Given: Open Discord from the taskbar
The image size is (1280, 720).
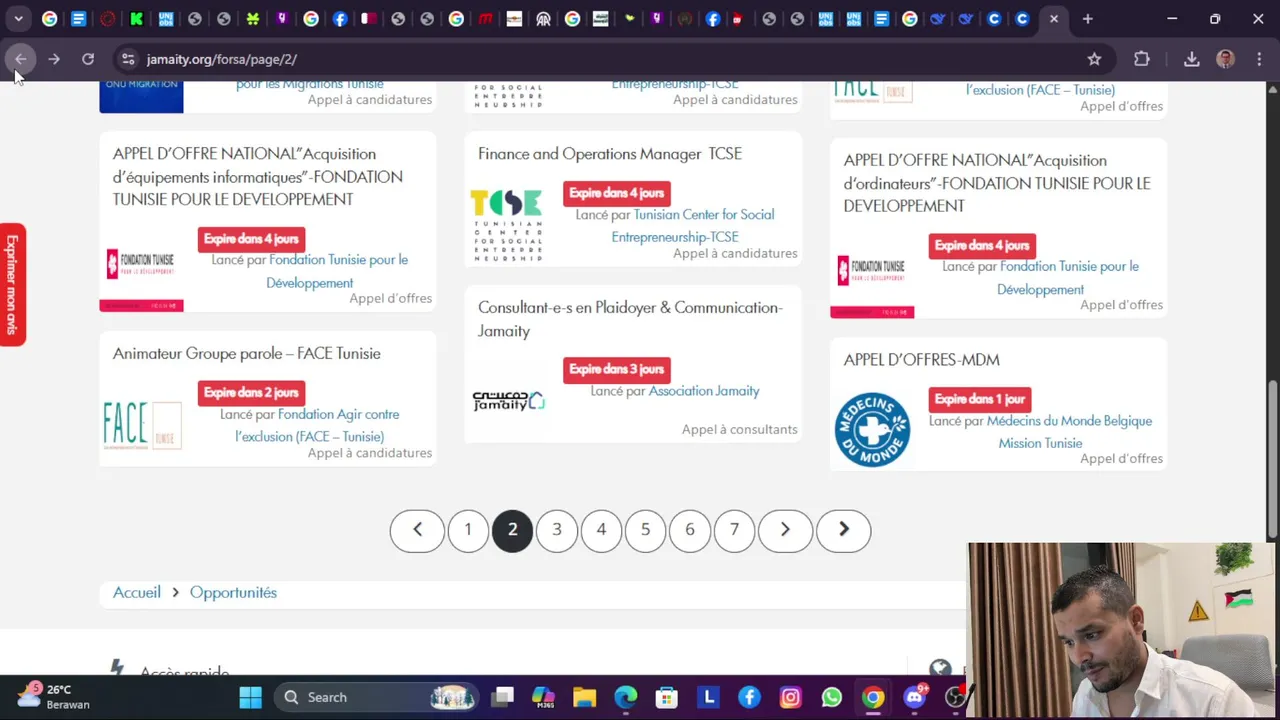Looking at the screenshot, I should coord(914,697).
